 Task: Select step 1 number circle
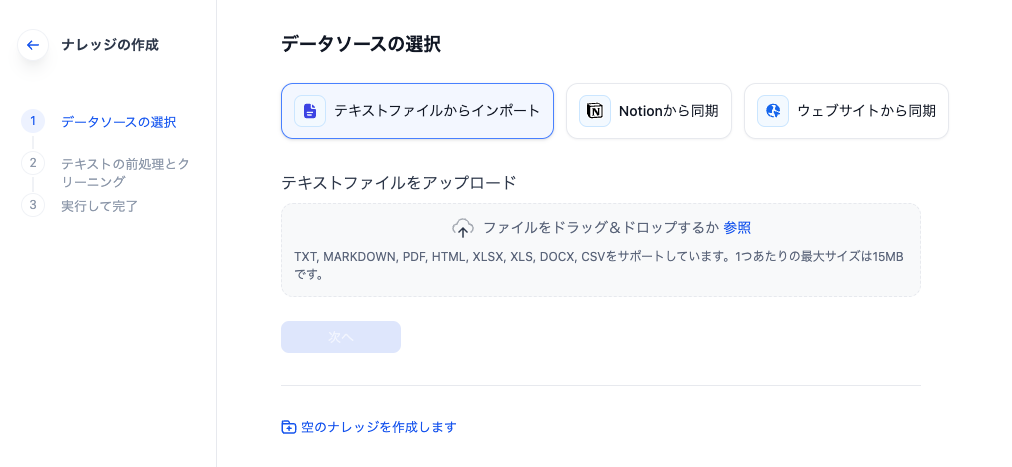(33, 121)
